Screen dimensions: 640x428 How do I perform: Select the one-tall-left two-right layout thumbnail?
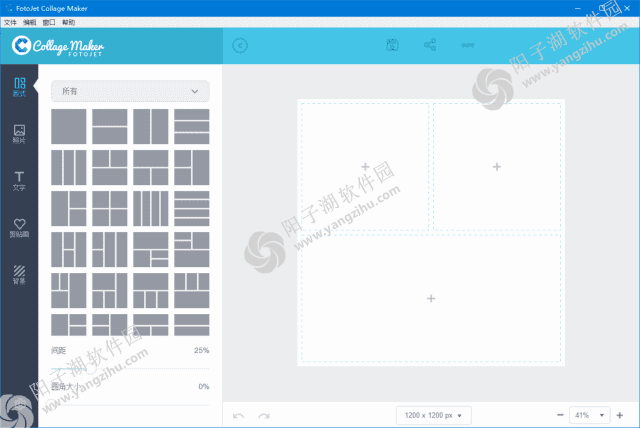tap(69, 208)
